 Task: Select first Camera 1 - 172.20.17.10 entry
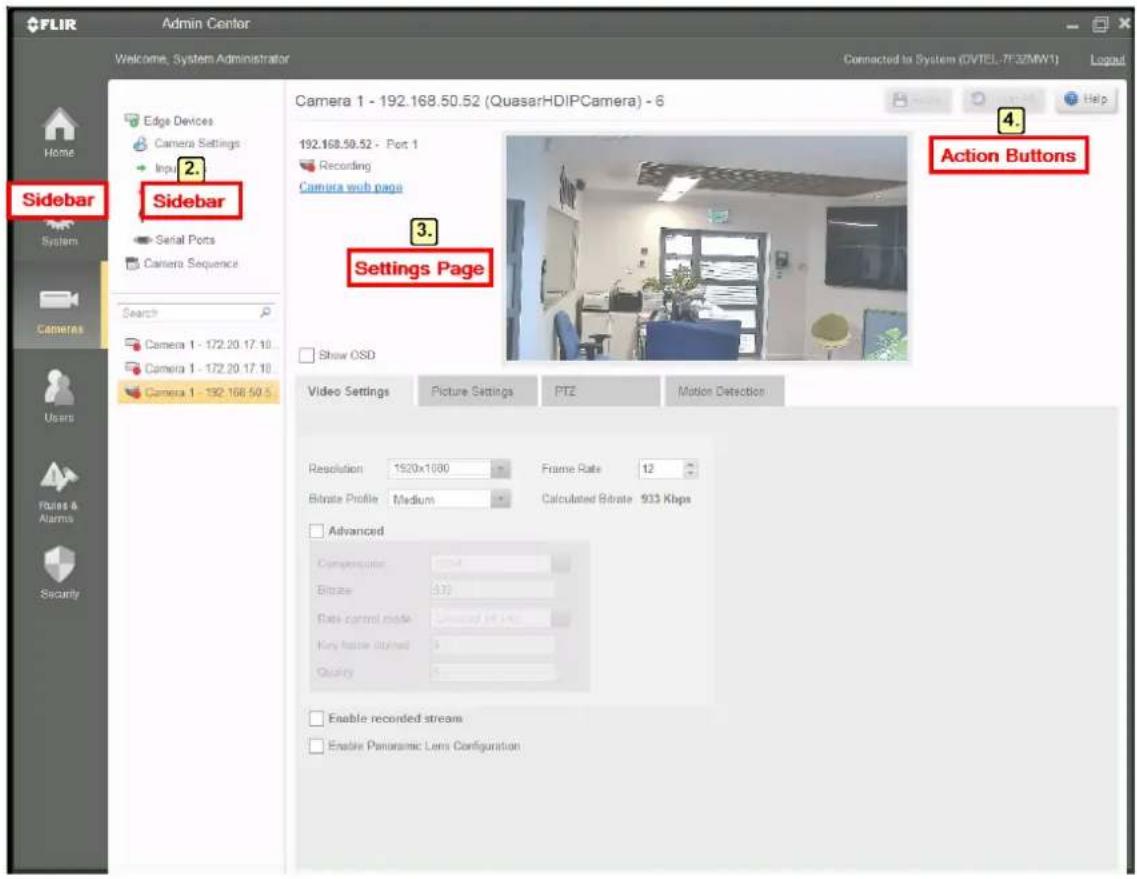[198, 344]
